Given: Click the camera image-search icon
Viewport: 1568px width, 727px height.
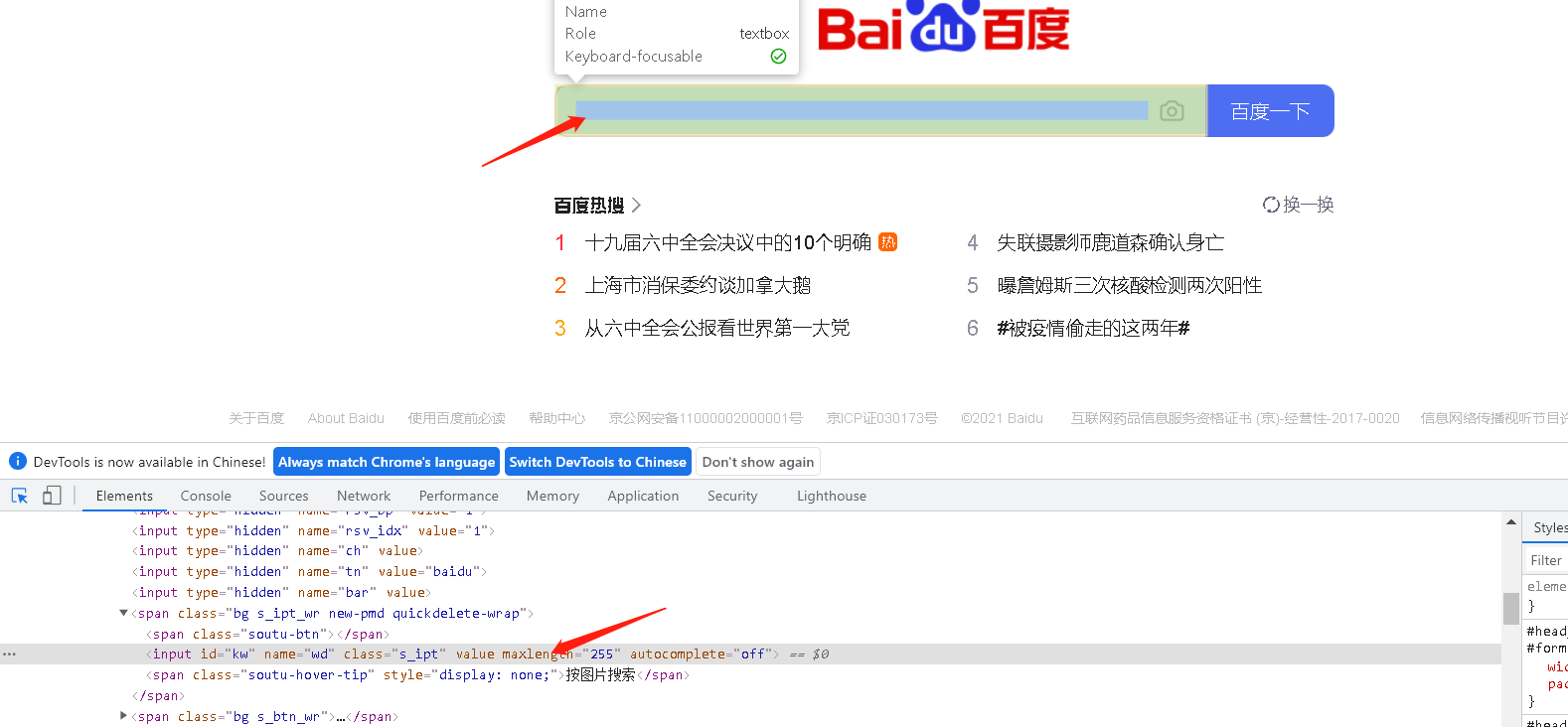Looking at the screenshot, I should click(1173, 111).
